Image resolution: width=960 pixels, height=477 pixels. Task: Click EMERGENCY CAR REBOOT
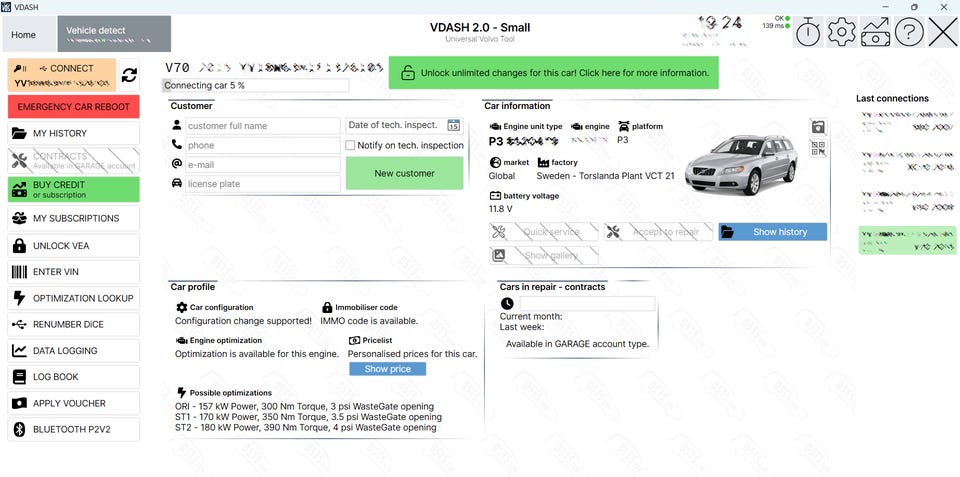click(x=73, y=107)
